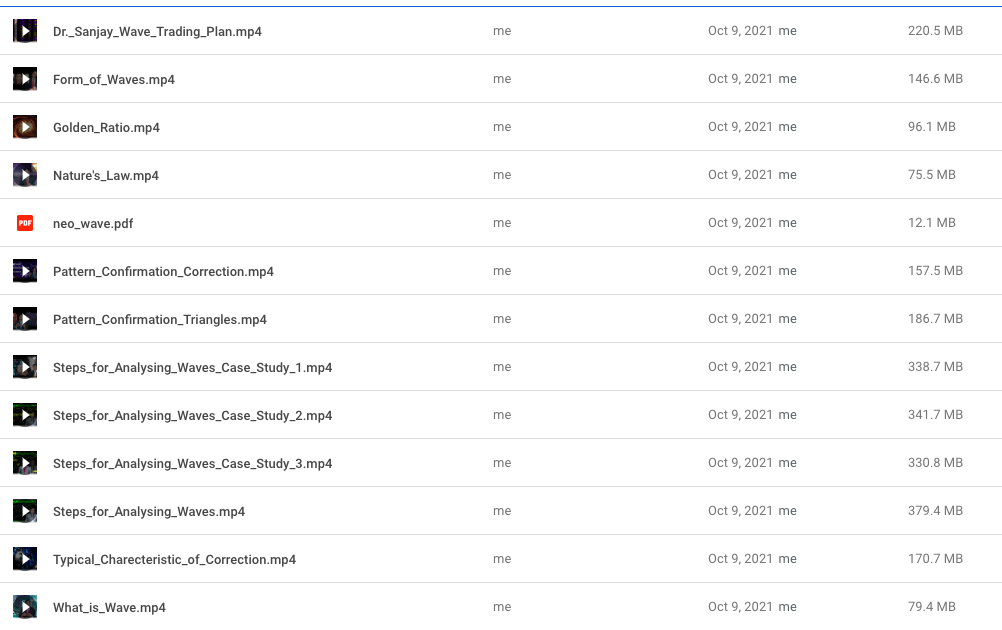This screenshot has height=630, width=1002.
Task: Click the Steps_for_Analysing_Waves_Case_Study_3.mp4 file name
Action: click(192, 464)
